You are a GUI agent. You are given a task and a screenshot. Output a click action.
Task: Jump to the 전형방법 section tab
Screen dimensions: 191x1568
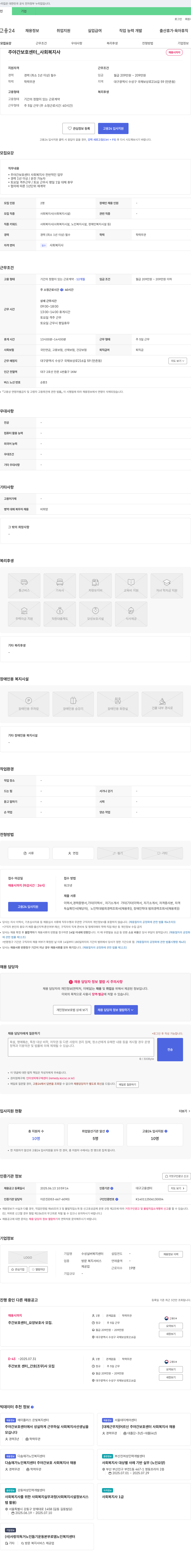click(148, 43)
